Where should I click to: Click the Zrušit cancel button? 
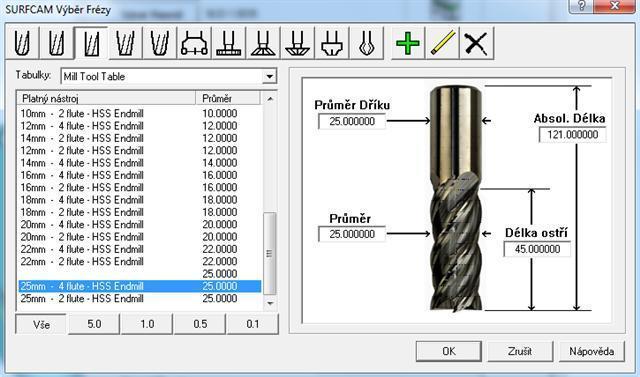click(520, 351)
